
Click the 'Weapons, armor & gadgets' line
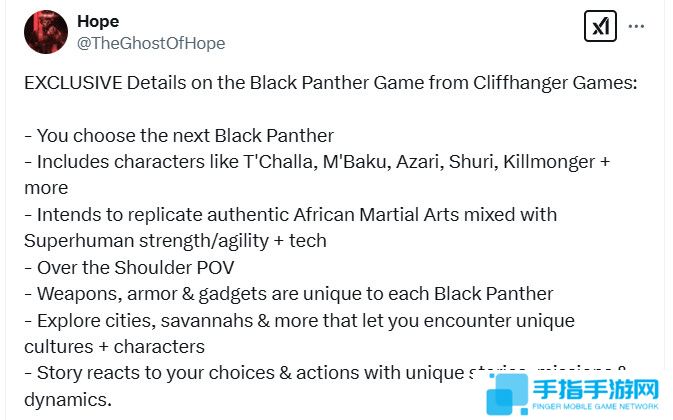pyautogui.click(x=289, y=294)
